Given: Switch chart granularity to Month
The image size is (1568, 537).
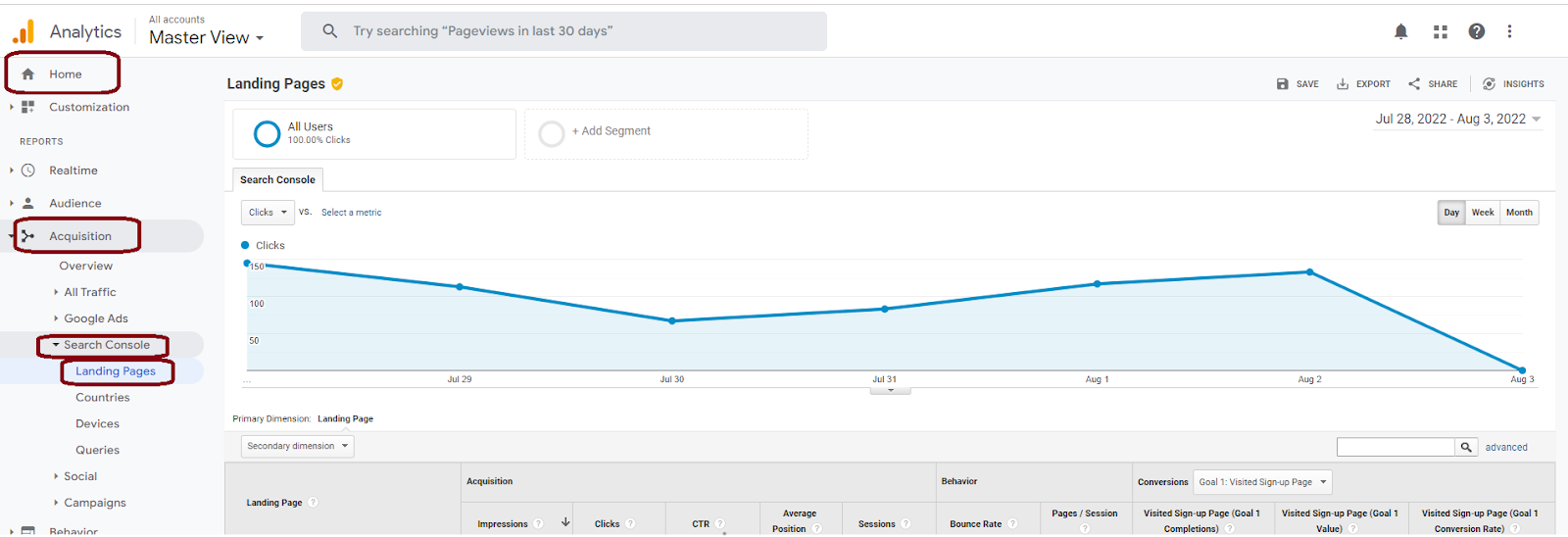Looking at the screenshot, I should pyautogui.click(x=1519, y=213).
